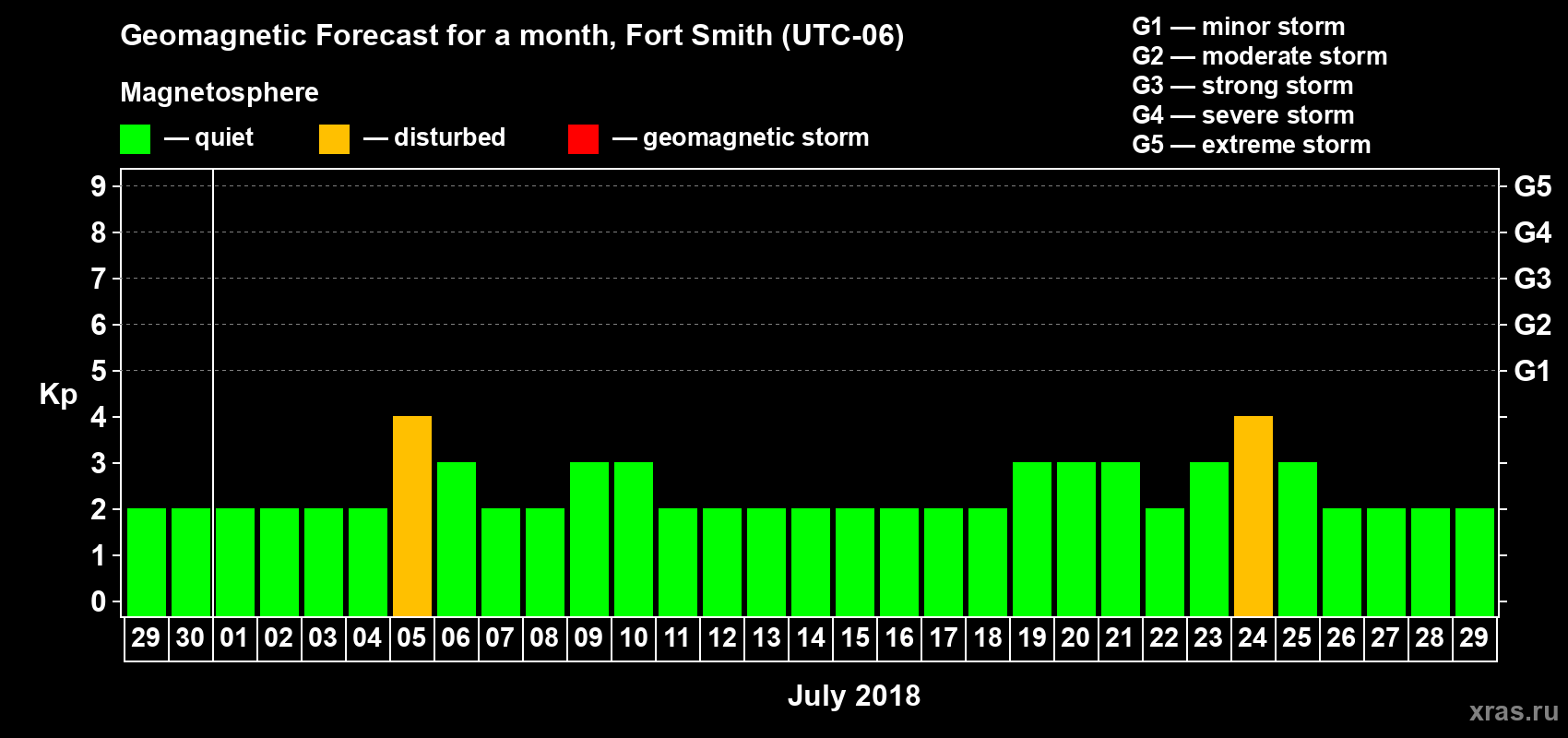Click the 'geomagnetic storm' legend label
1568x738 pixels.
point(756,137)
